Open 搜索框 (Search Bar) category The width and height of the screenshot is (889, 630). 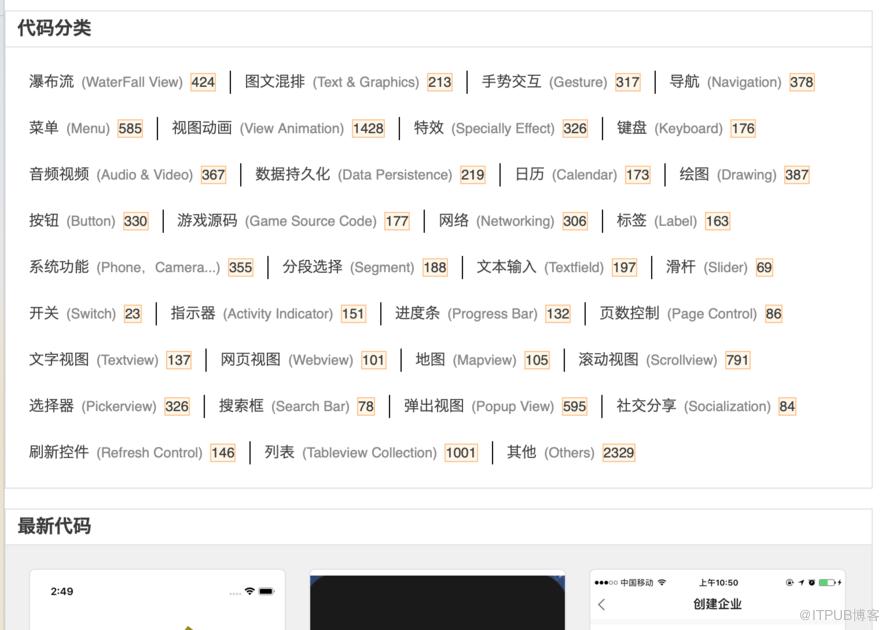click(x=284, y=406)
